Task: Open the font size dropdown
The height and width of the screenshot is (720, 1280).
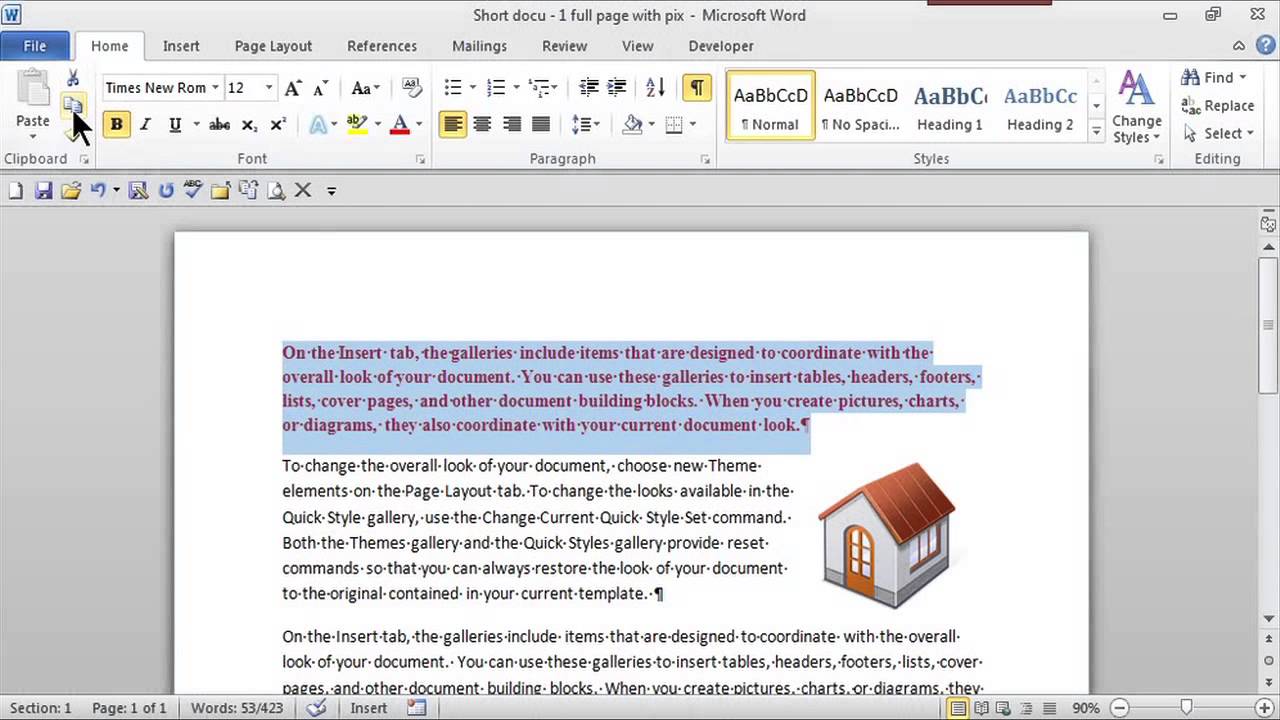Action: [x=268, y=88]
